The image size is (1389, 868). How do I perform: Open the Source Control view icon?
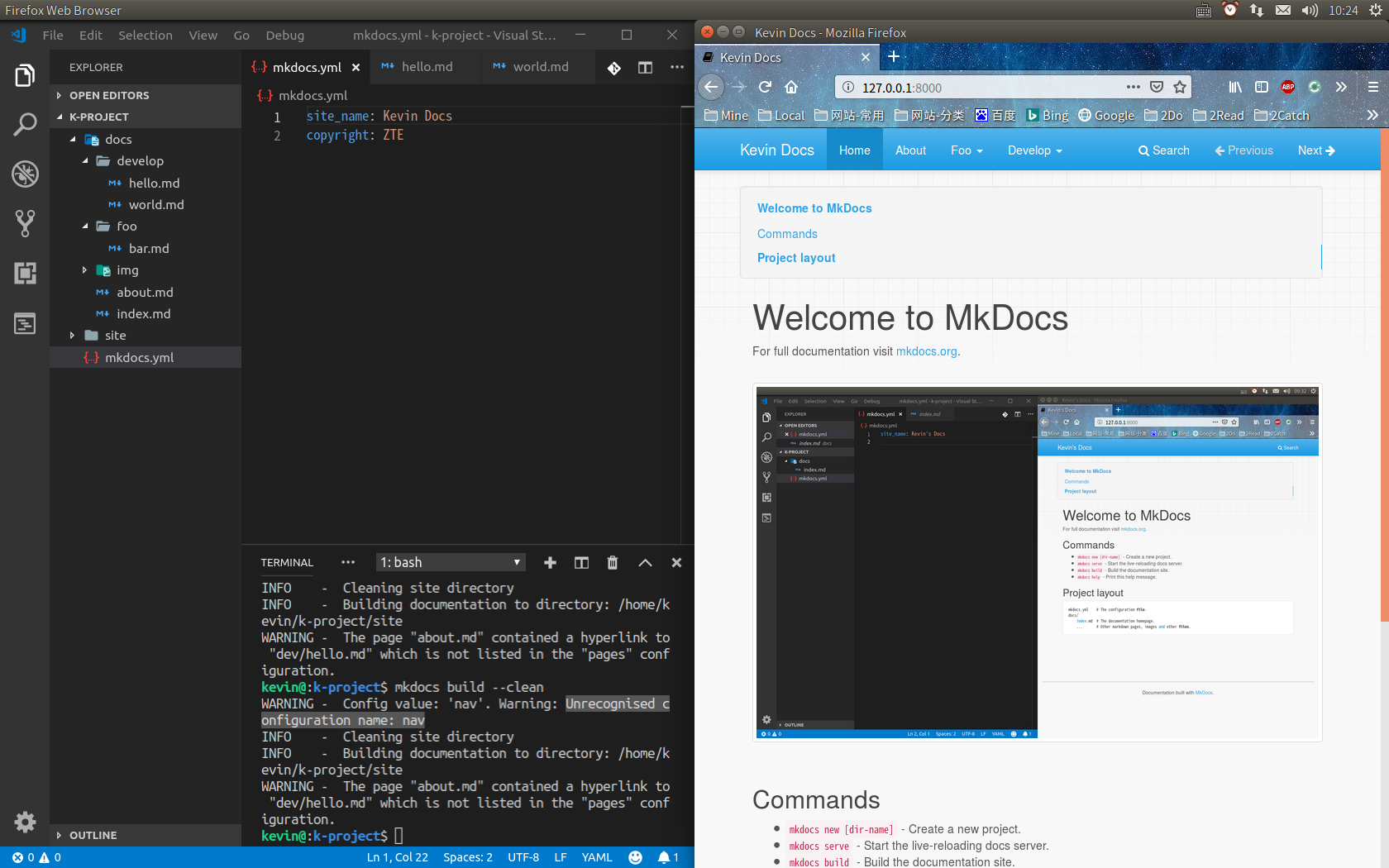pos(25,223)
